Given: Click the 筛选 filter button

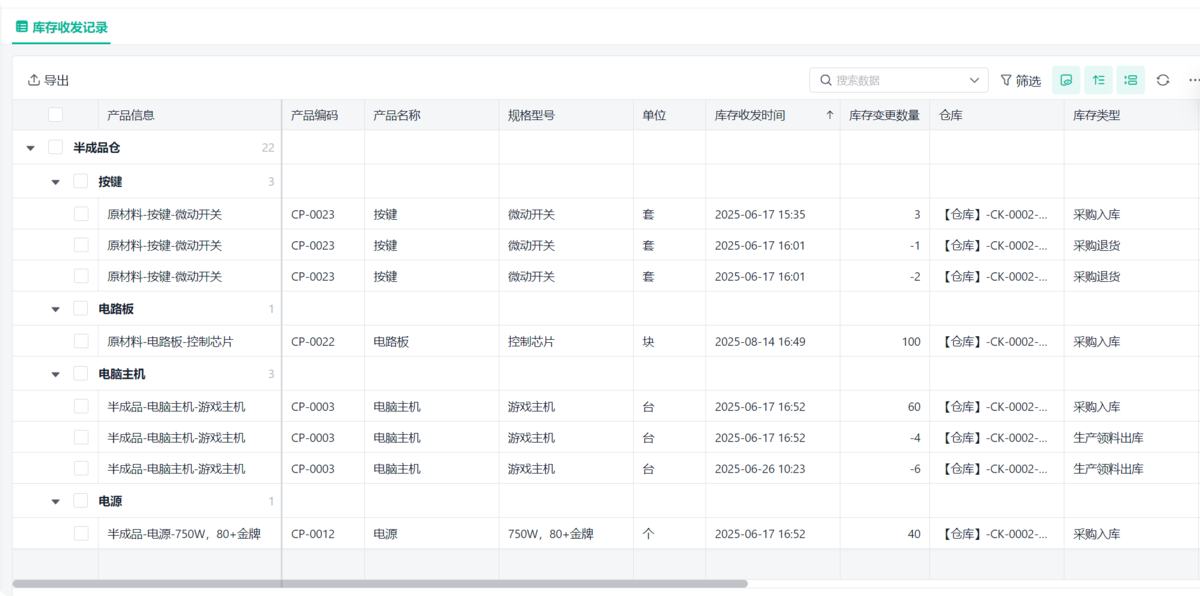Looking at the screenshot, I should (1020, 80).
